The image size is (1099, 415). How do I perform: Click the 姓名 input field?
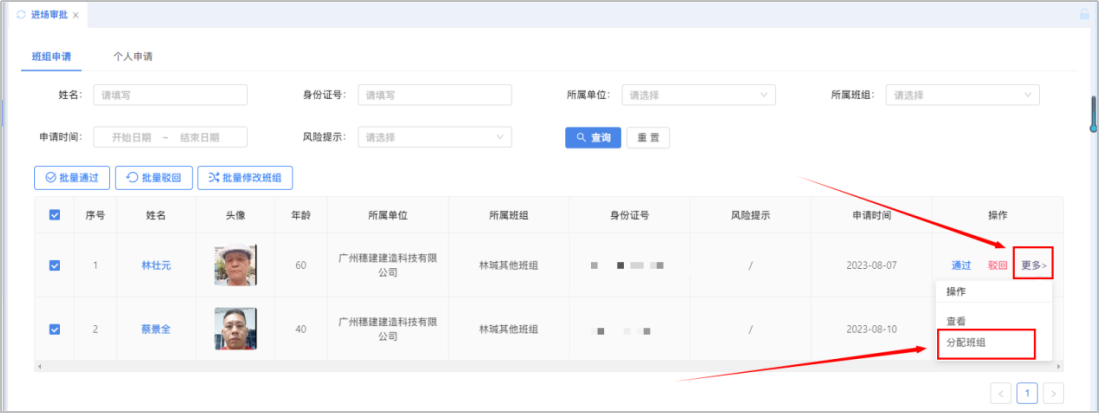coord(170,95)
